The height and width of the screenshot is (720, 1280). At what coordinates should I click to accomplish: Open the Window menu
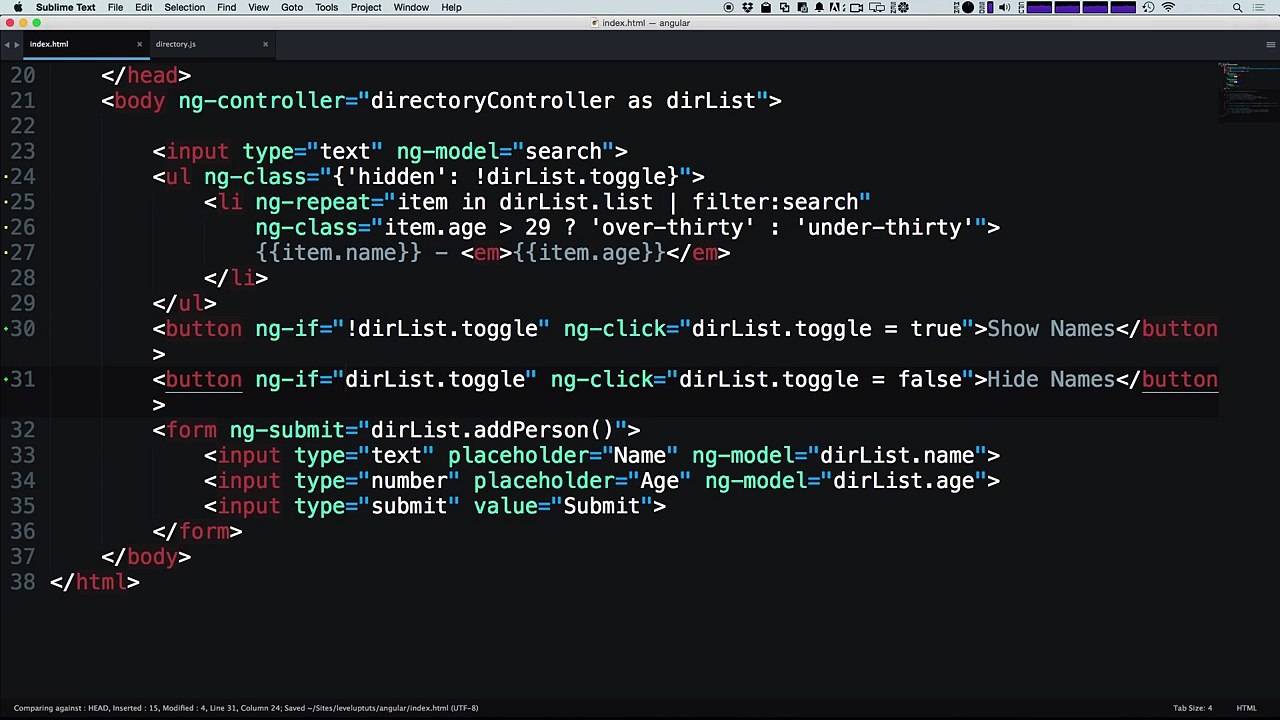coord(411,7)
